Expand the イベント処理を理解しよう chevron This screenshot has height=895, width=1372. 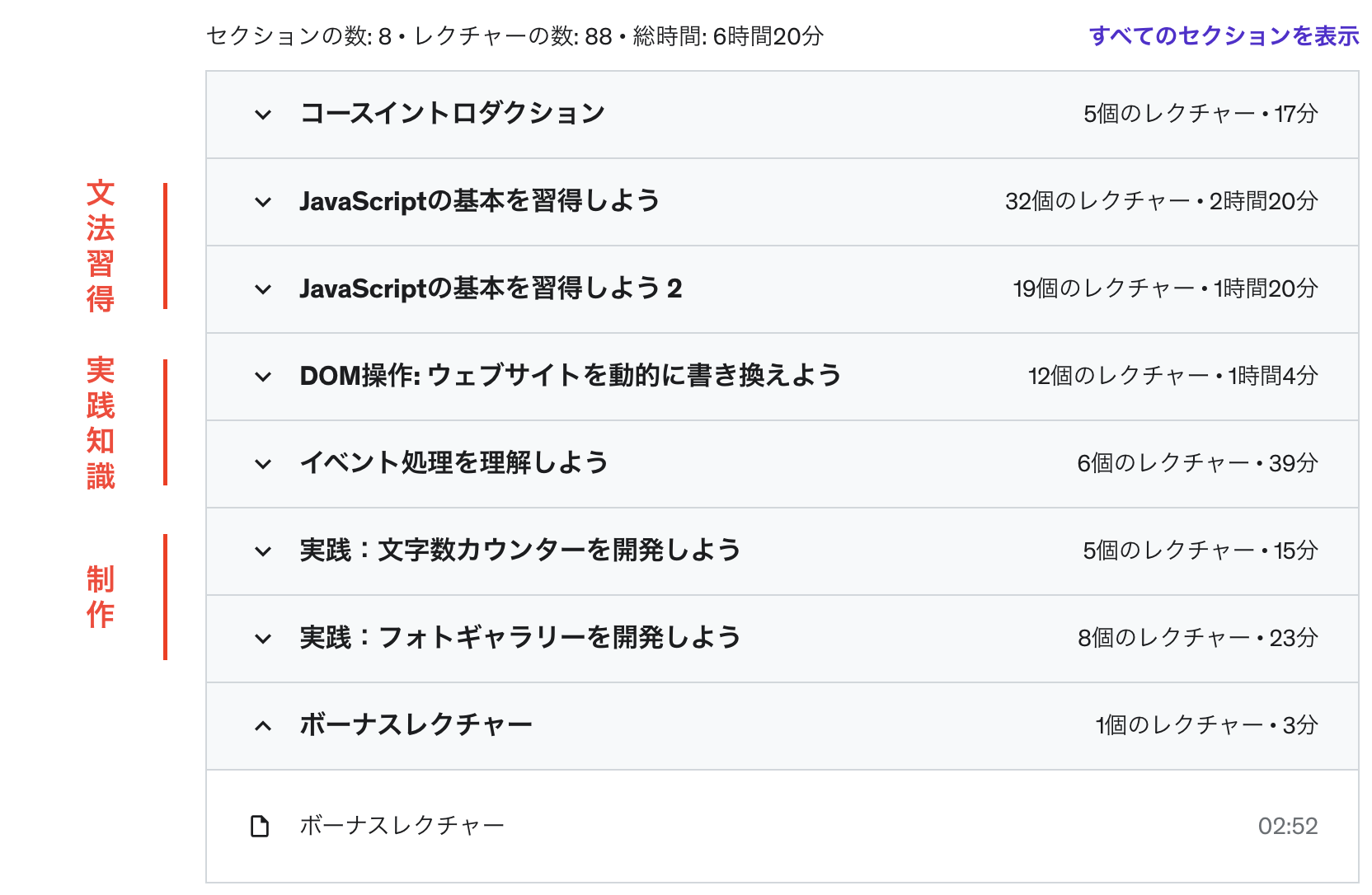pyautogui.click(x=263, y=464)
